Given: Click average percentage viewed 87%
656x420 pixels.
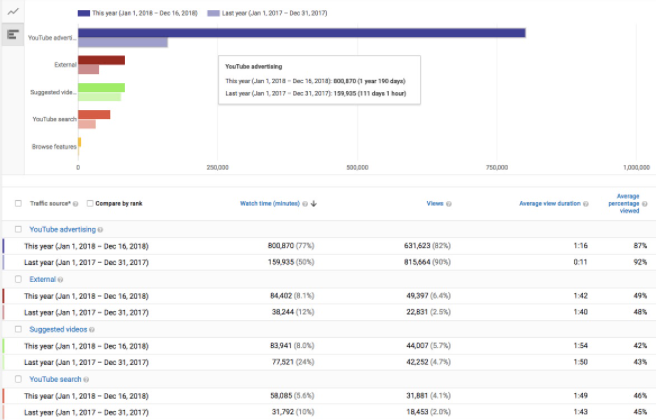Looking at the screenshot, I should click(640, 246).
